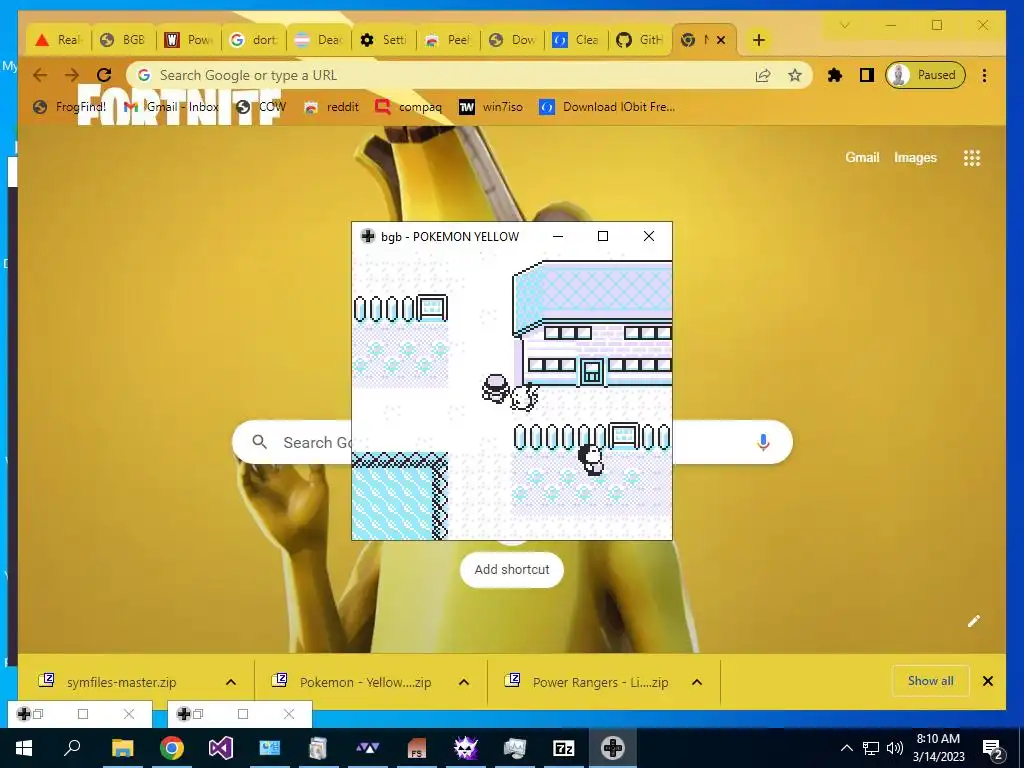Toggle the Chrome side panel icon
Viewport: 1024px width, 768px height.
pos(867,75)
